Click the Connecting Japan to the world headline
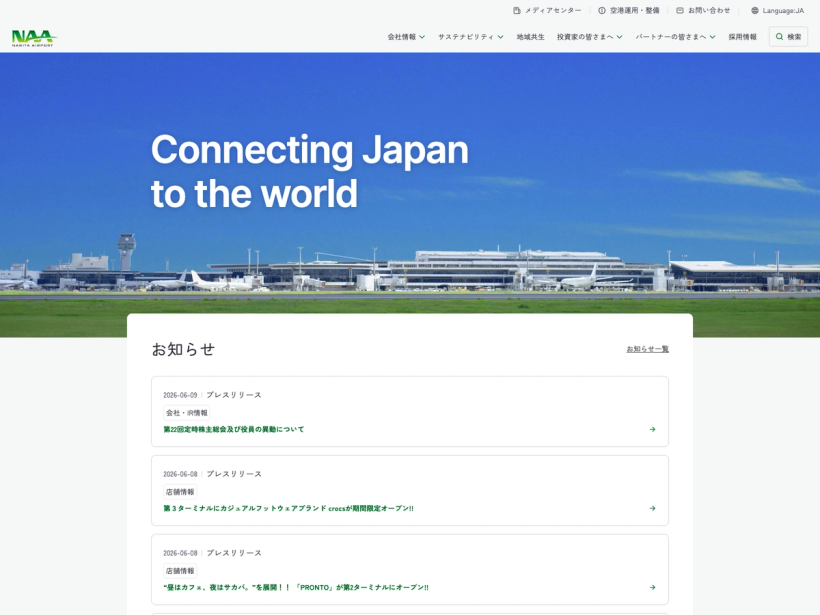 (x=310, y=172)
